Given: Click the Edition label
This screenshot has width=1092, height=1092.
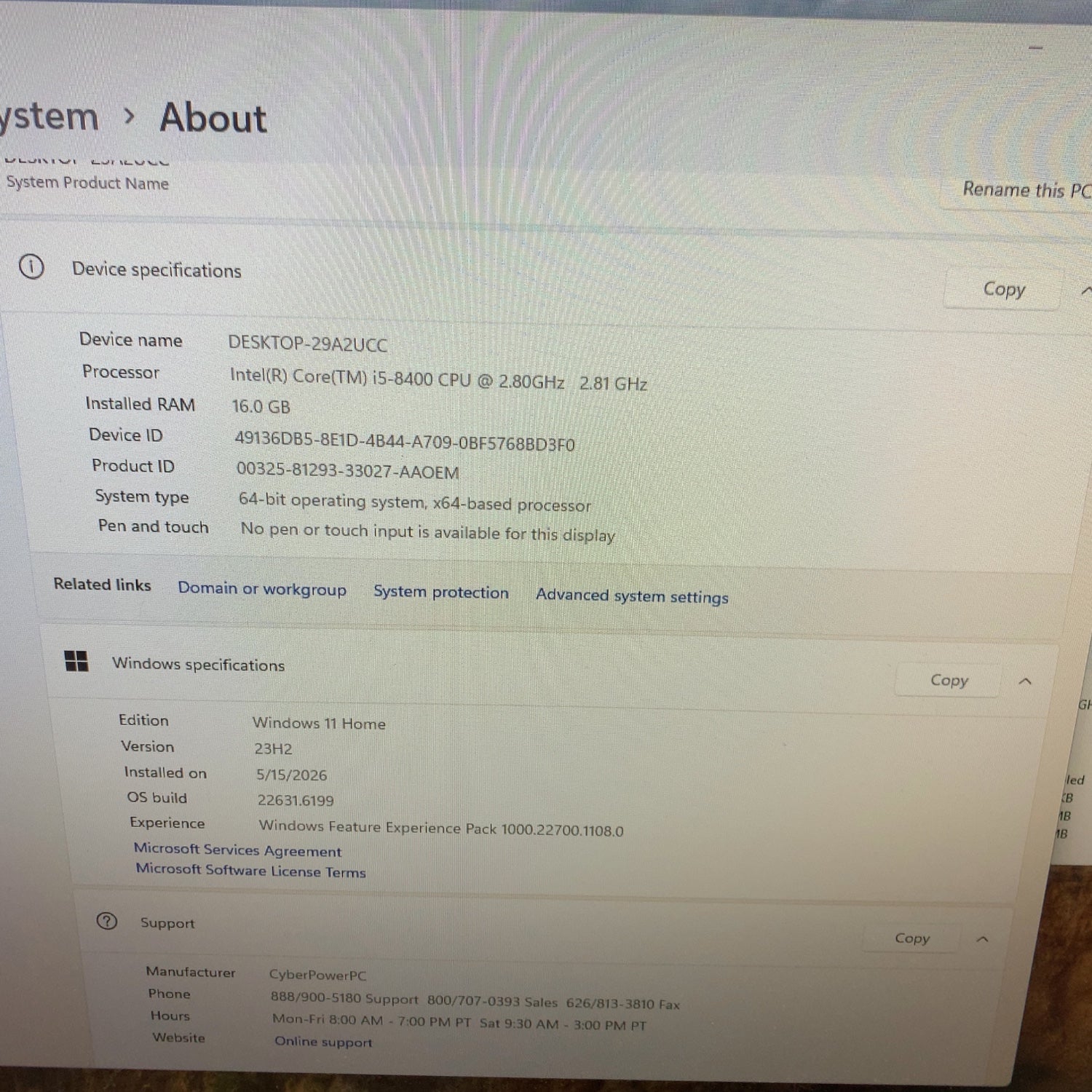Looking at the screenshot, I should 143,720.
